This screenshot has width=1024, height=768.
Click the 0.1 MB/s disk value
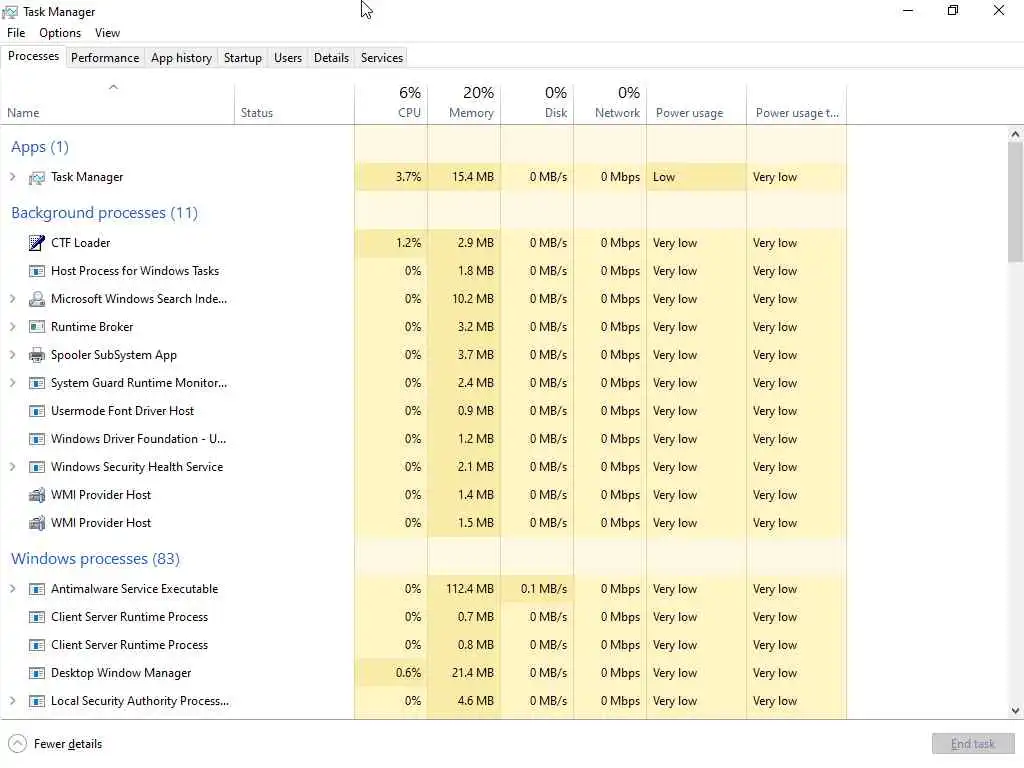tap(544, 589)
